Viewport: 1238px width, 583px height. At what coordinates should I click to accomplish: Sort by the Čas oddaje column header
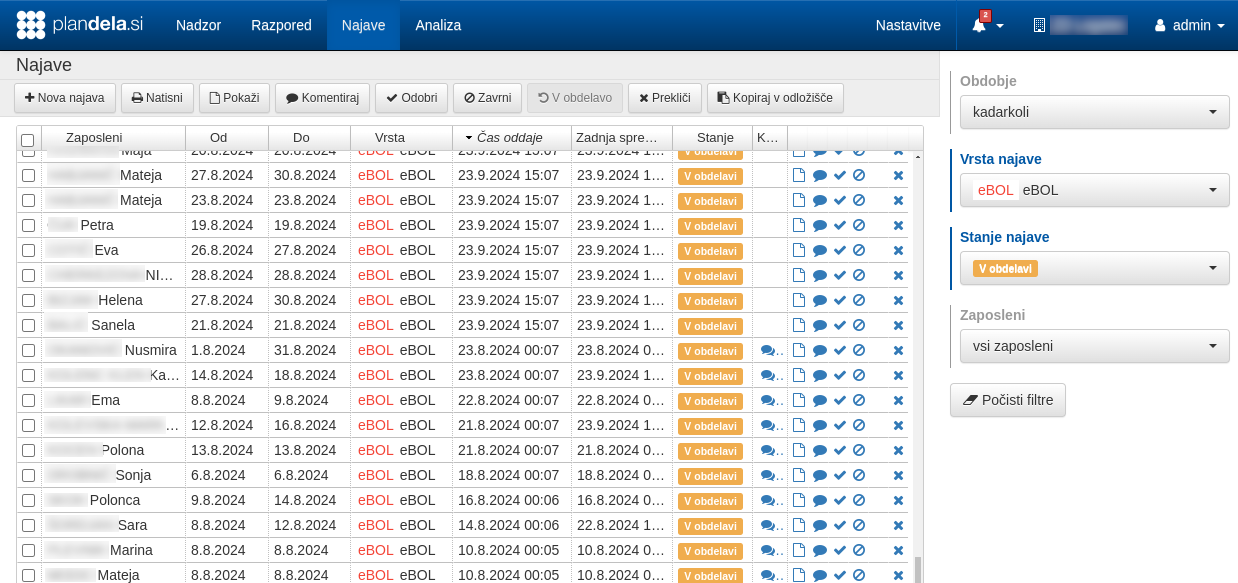tap(511, 138)
